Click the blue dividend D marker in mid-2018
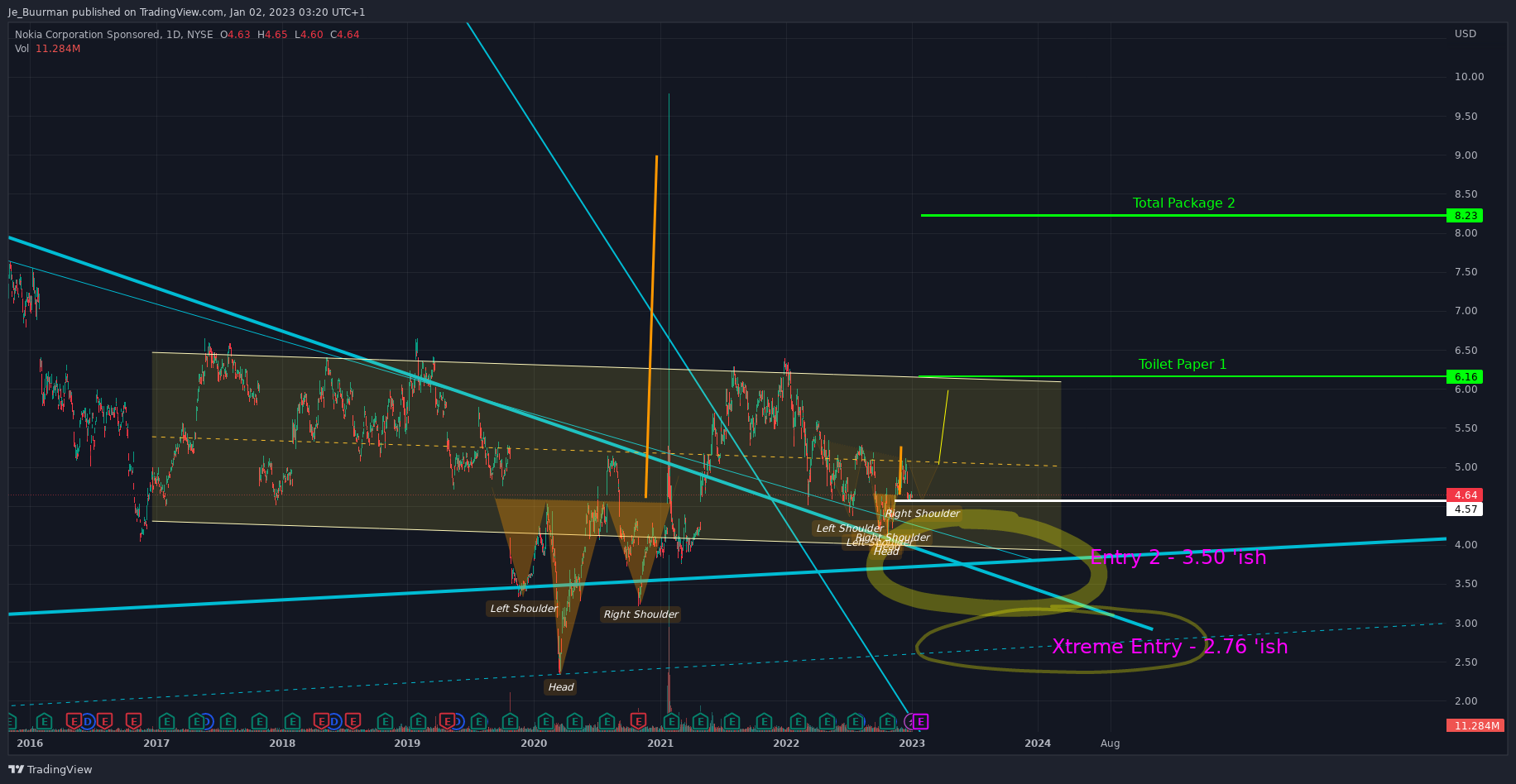 point(334,722)
